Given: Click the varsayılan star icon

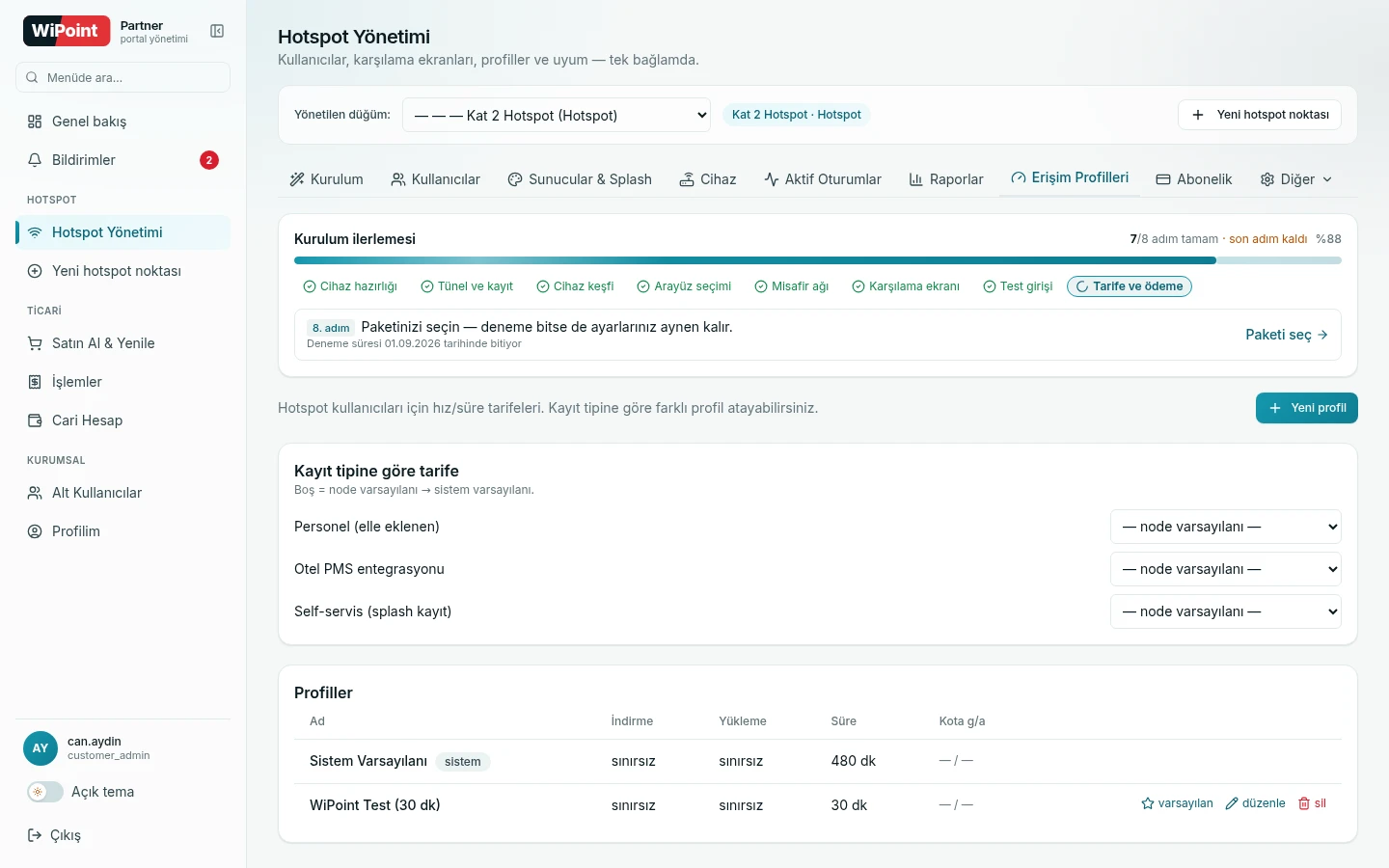Looking at the screenshot, I should point(1148,803).
